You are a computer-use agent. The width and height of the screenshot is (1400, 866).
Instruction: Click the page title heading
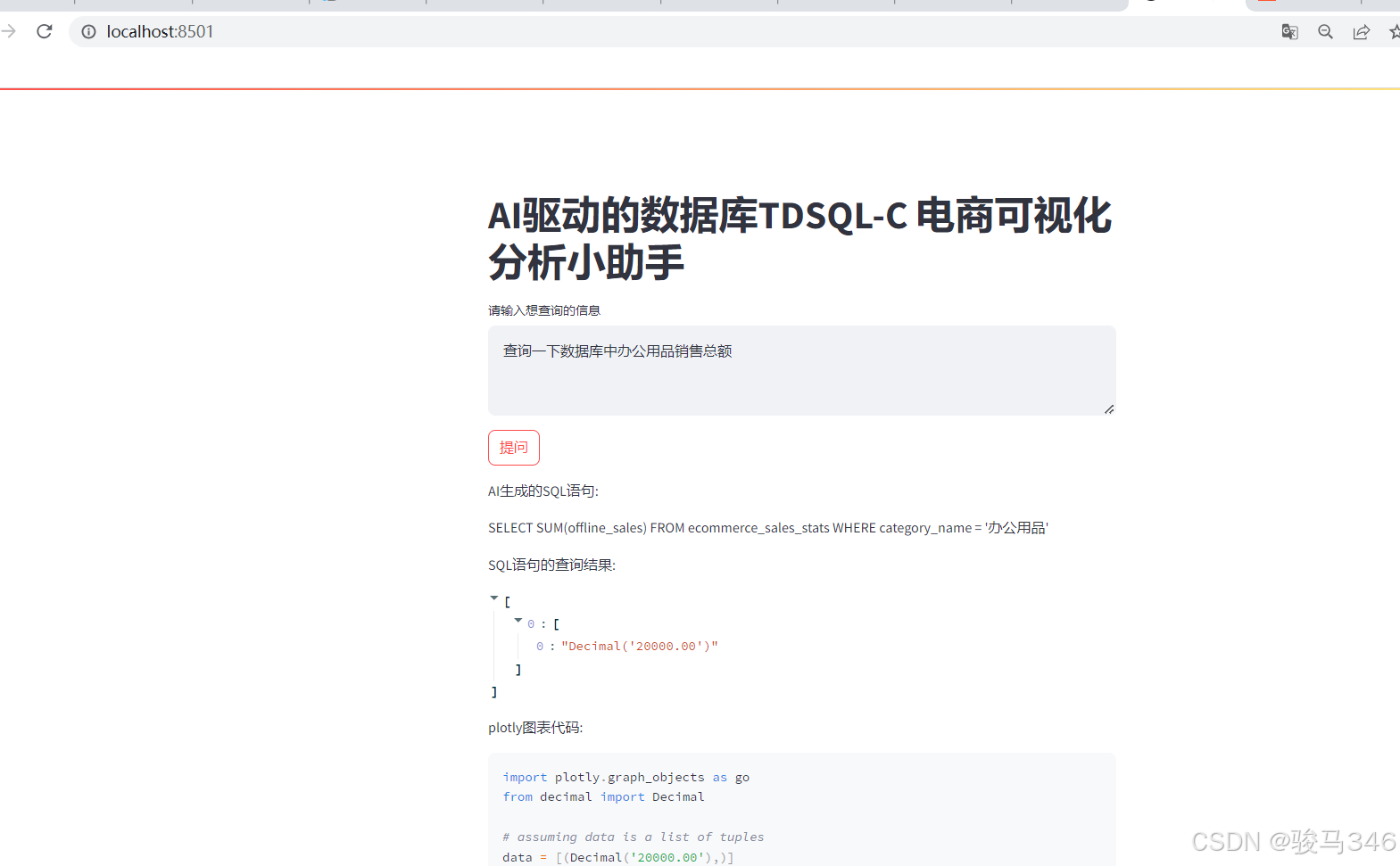tap(800, 239)
